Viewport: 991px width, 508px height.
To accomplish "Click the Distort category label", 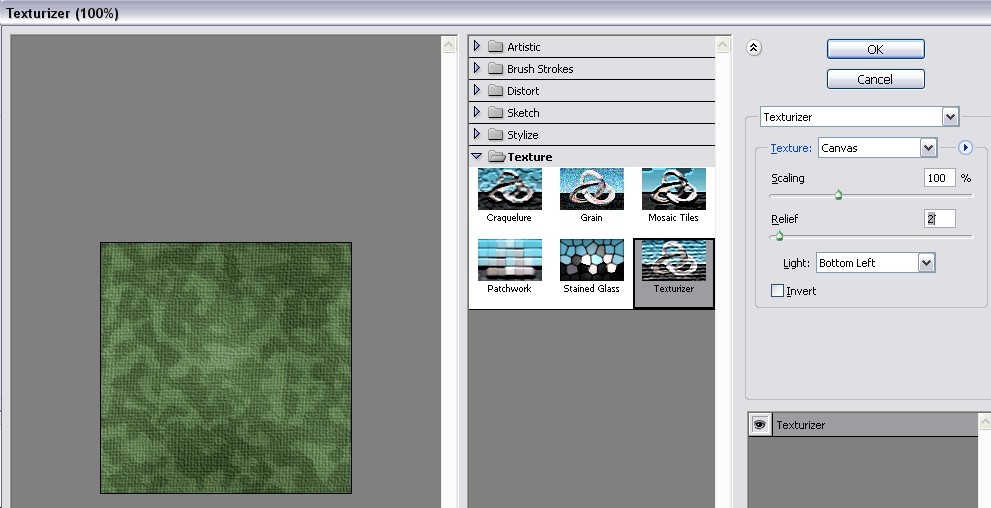I will (523, 91).
